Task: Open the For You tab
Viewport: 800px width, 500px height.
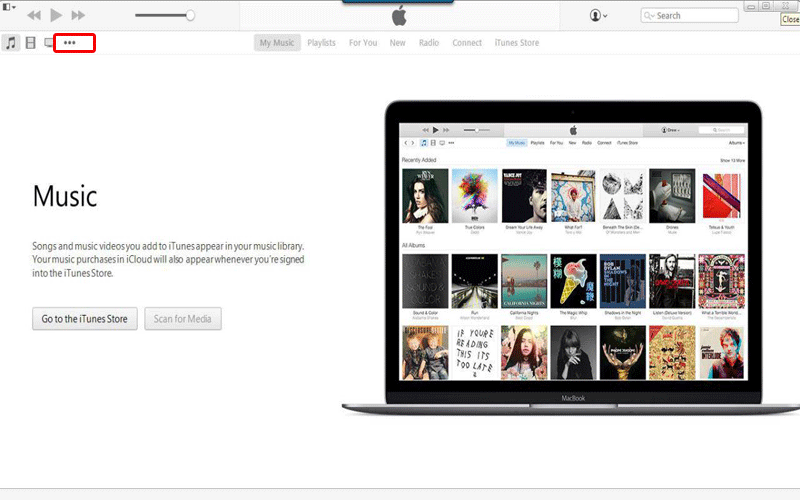Action: 363,43
